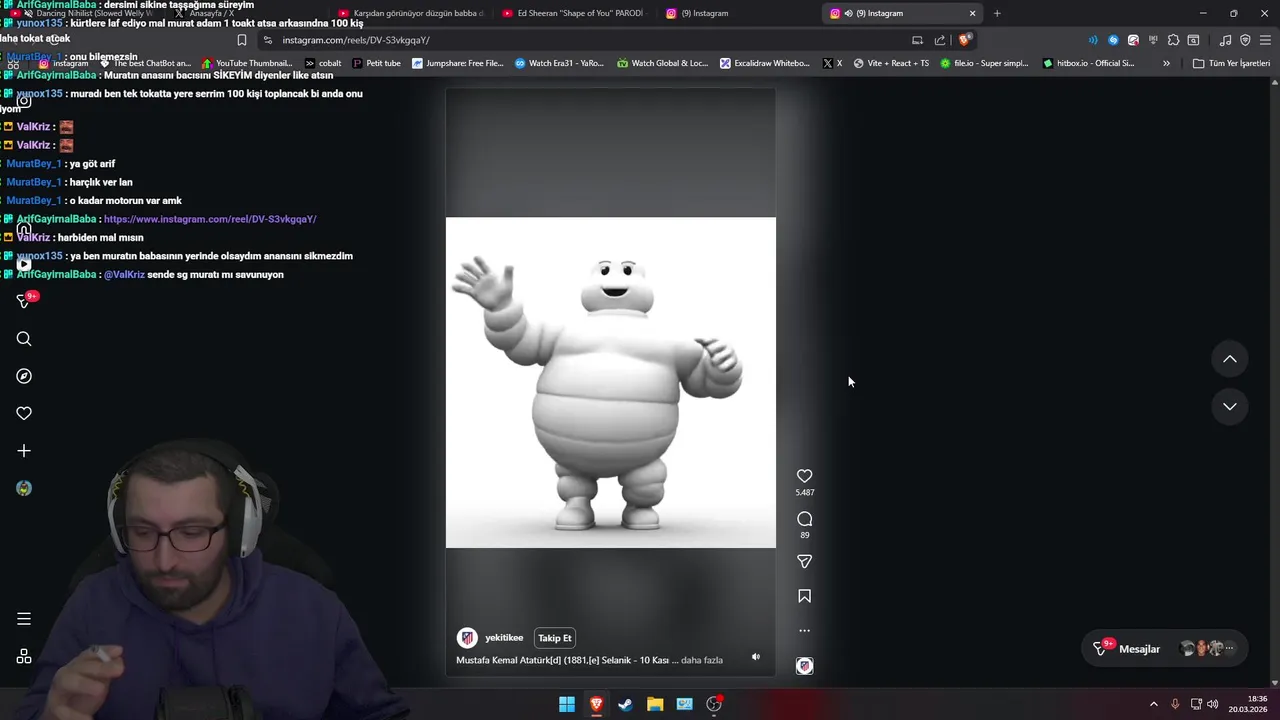
Task: Click Brave Shields lion icon in address bar
Action: pyautogui.click(x=964, y=40)
